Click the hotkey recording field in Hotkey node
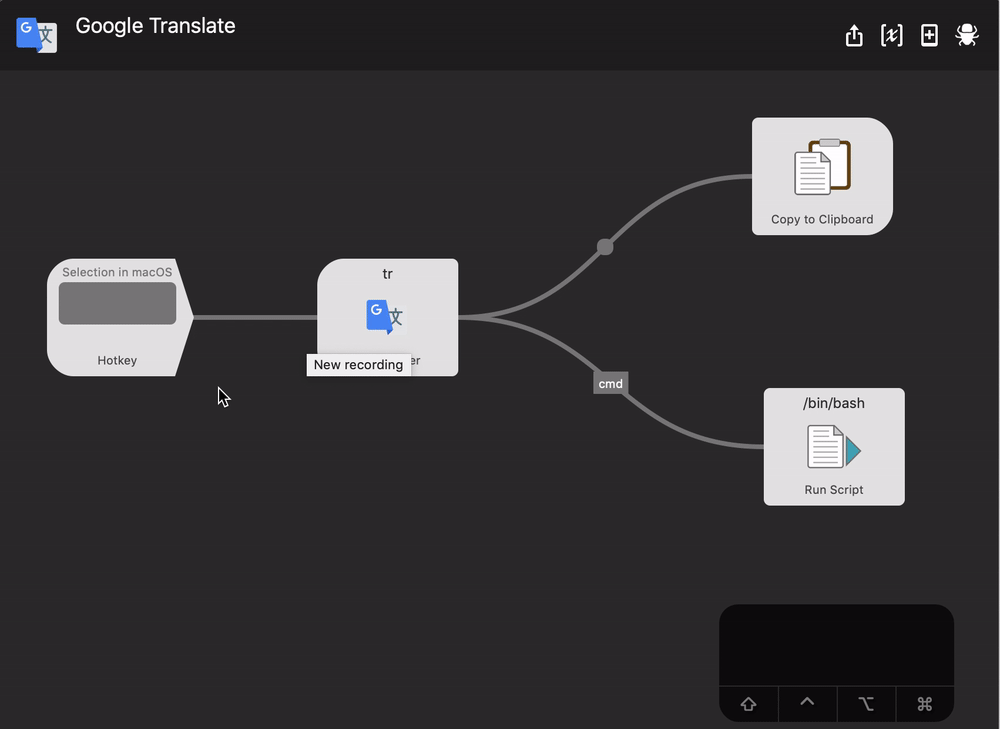The image size is (1000, 729). click(x=117, y=304)
